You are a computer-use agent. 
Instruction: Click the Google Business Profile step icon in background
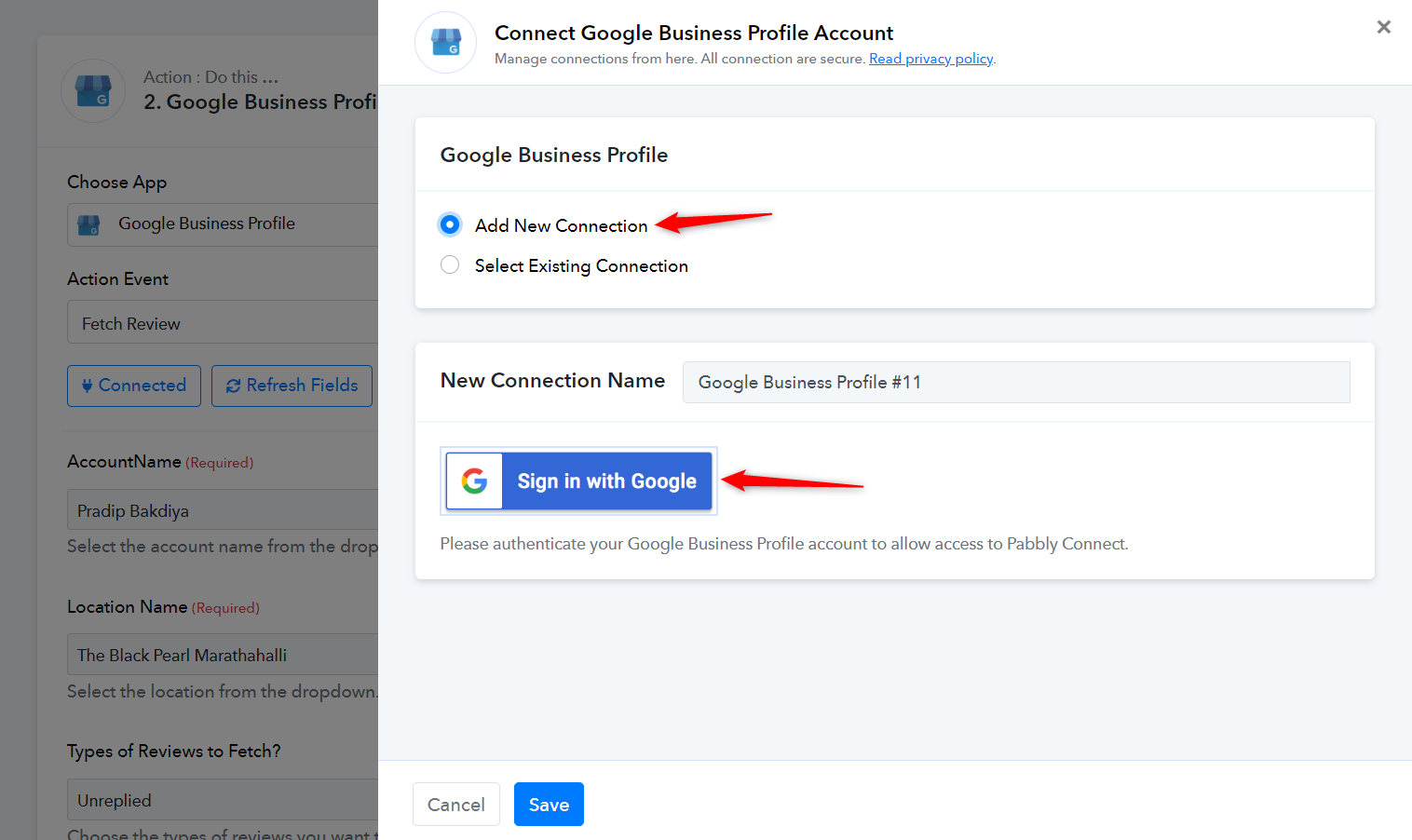tap(93, 90)
